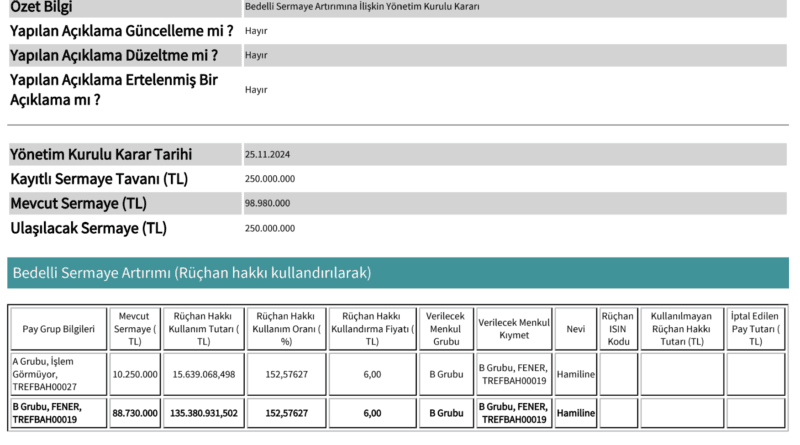Click the 'Verilecek Menkul Kıymet' column header

(x=514, y=329)
